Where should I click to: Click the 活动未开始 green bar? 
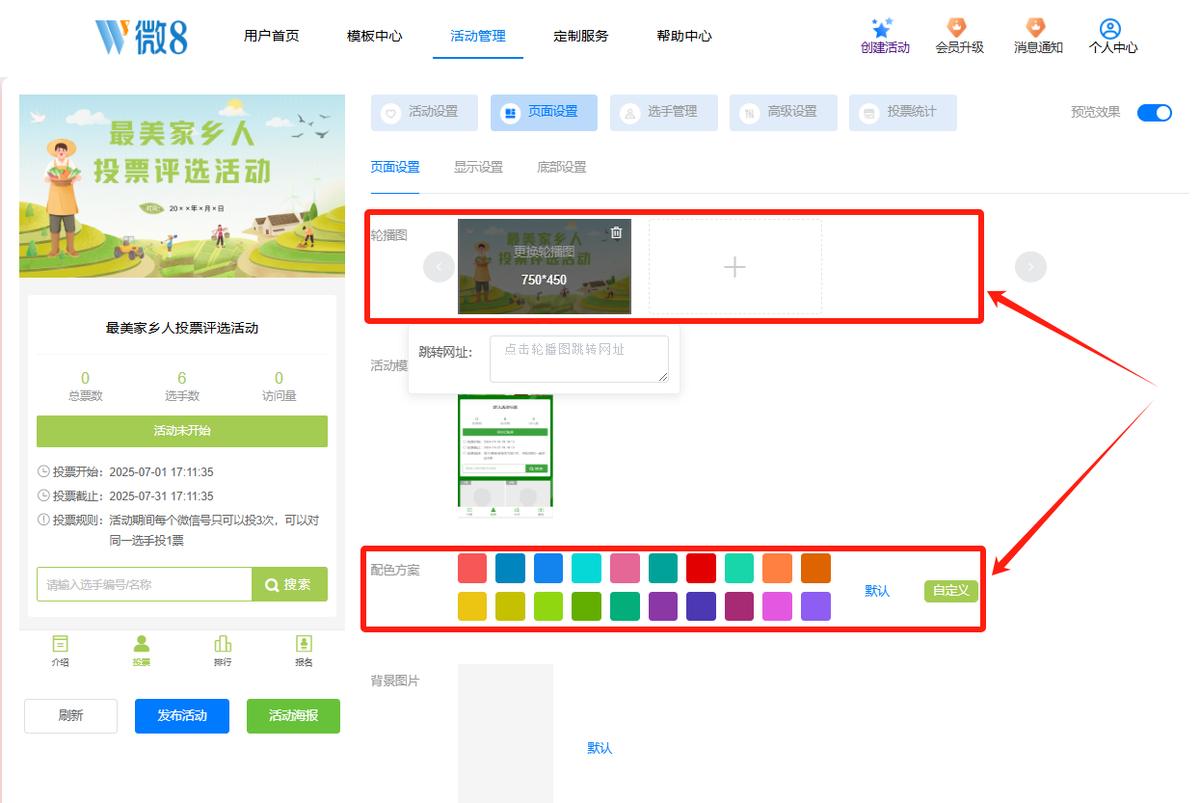coord(182,431)
